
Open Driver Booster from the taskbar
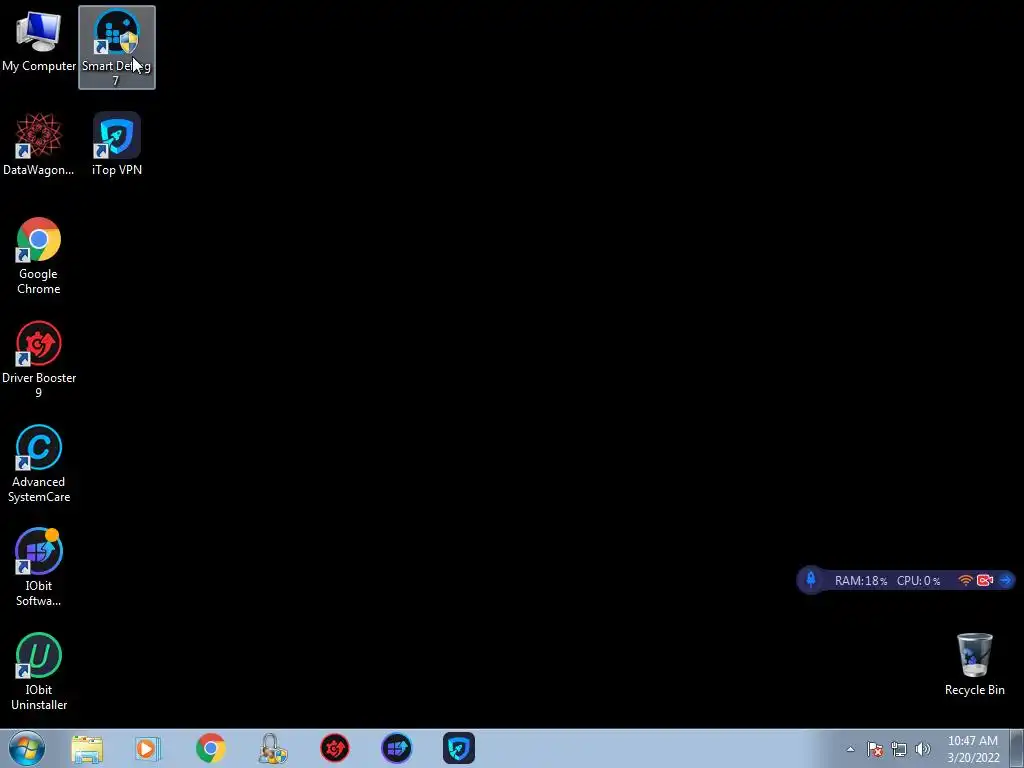point(334,748)
